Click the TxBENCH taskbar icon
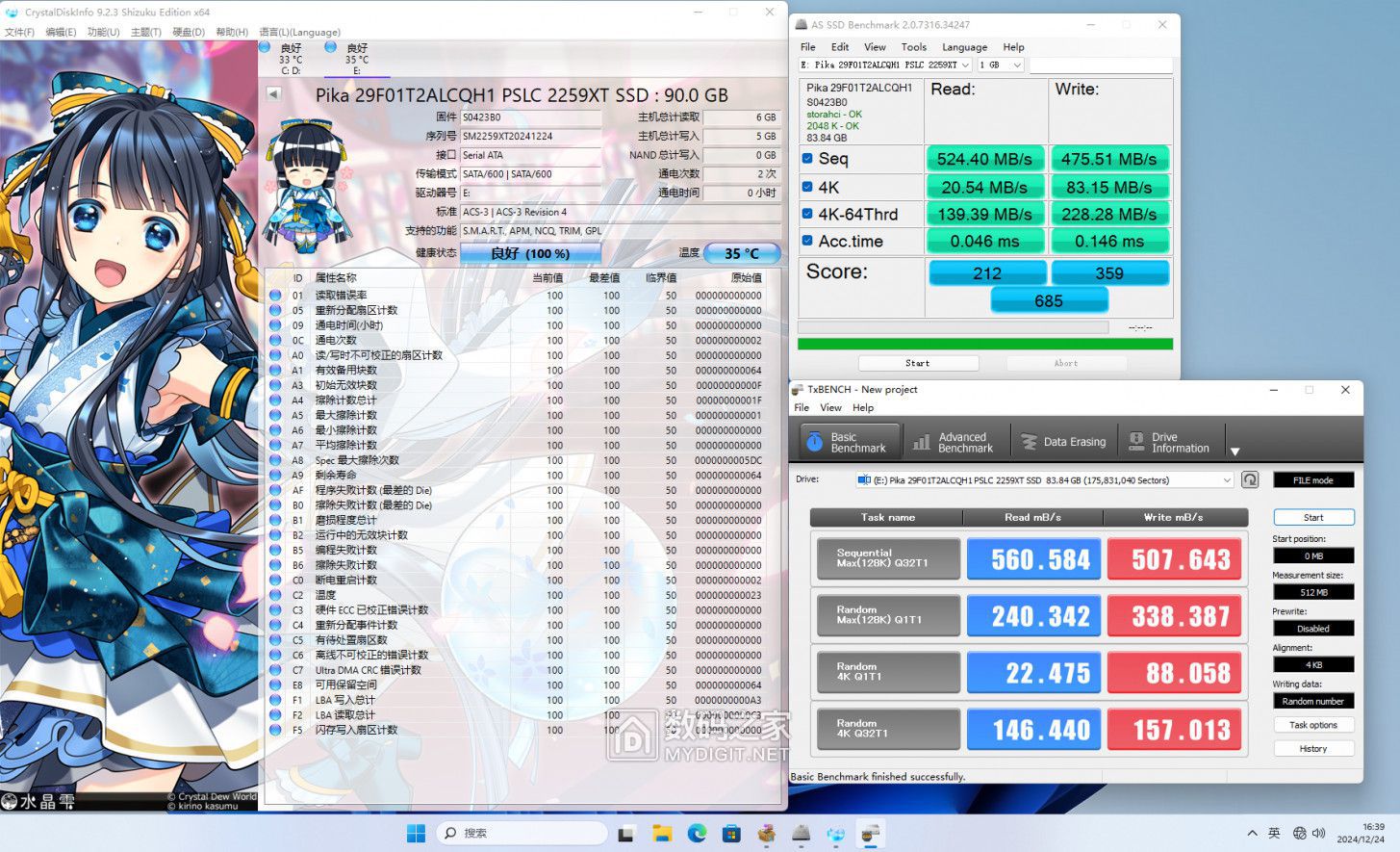 click(870, 834)
